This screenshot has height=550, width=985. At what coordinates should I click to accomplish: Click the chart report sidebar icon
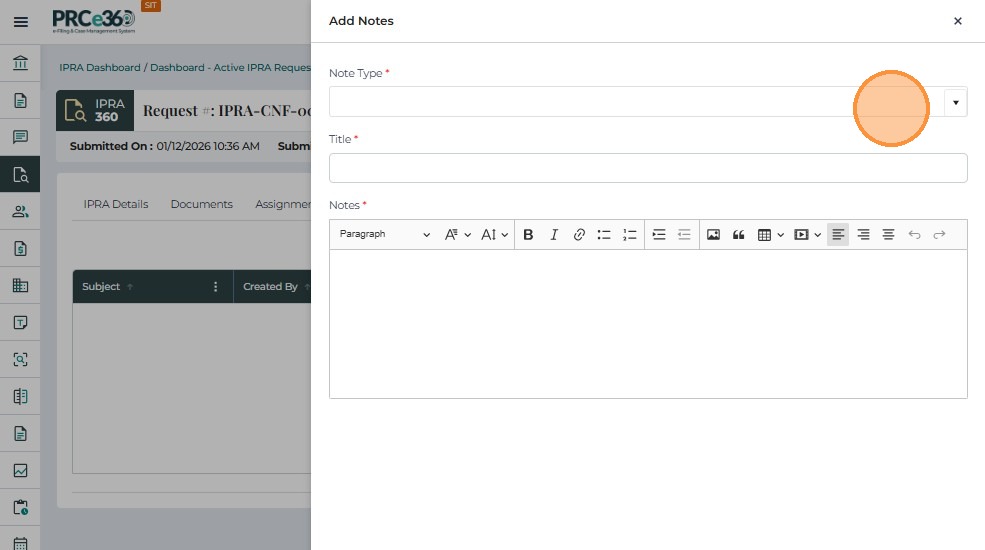pos(20,470)
